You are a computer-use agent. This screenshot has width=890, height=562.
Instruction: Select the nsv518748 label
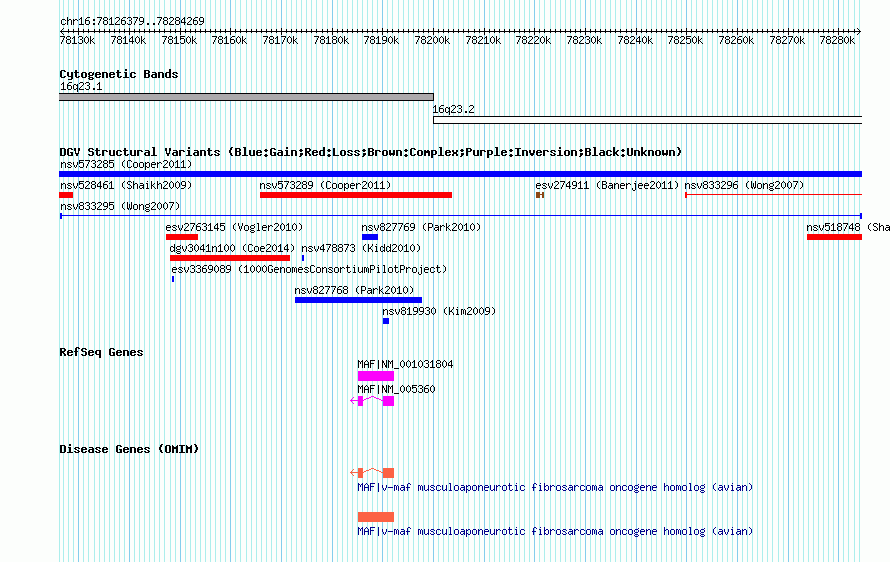pos(847,227)
